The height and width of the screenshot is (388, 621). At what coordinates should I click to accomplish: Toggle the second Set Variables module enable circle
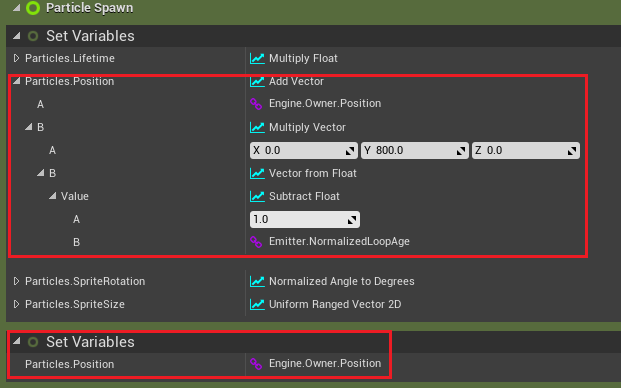pyautogui.click(x=33, y=342)
